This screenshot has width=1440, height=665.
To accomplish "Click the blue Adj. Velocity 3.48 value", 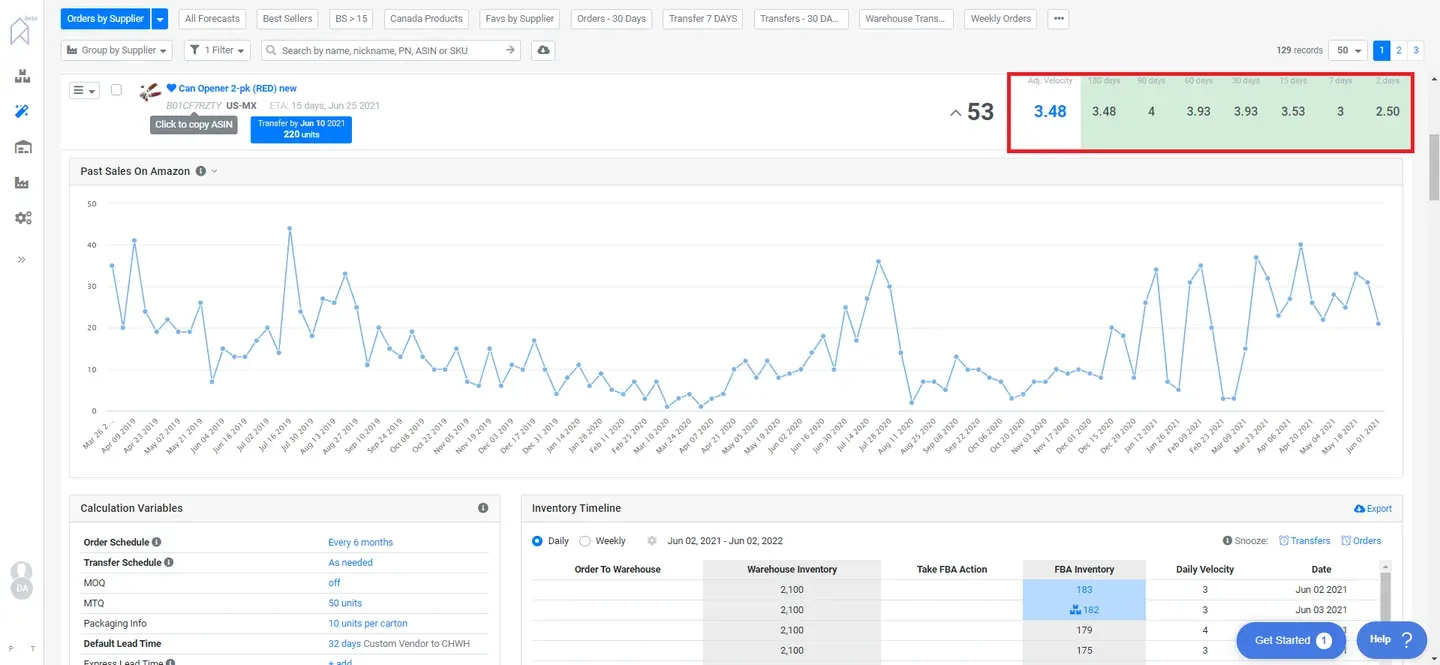I will click(x=1050, y=111).
